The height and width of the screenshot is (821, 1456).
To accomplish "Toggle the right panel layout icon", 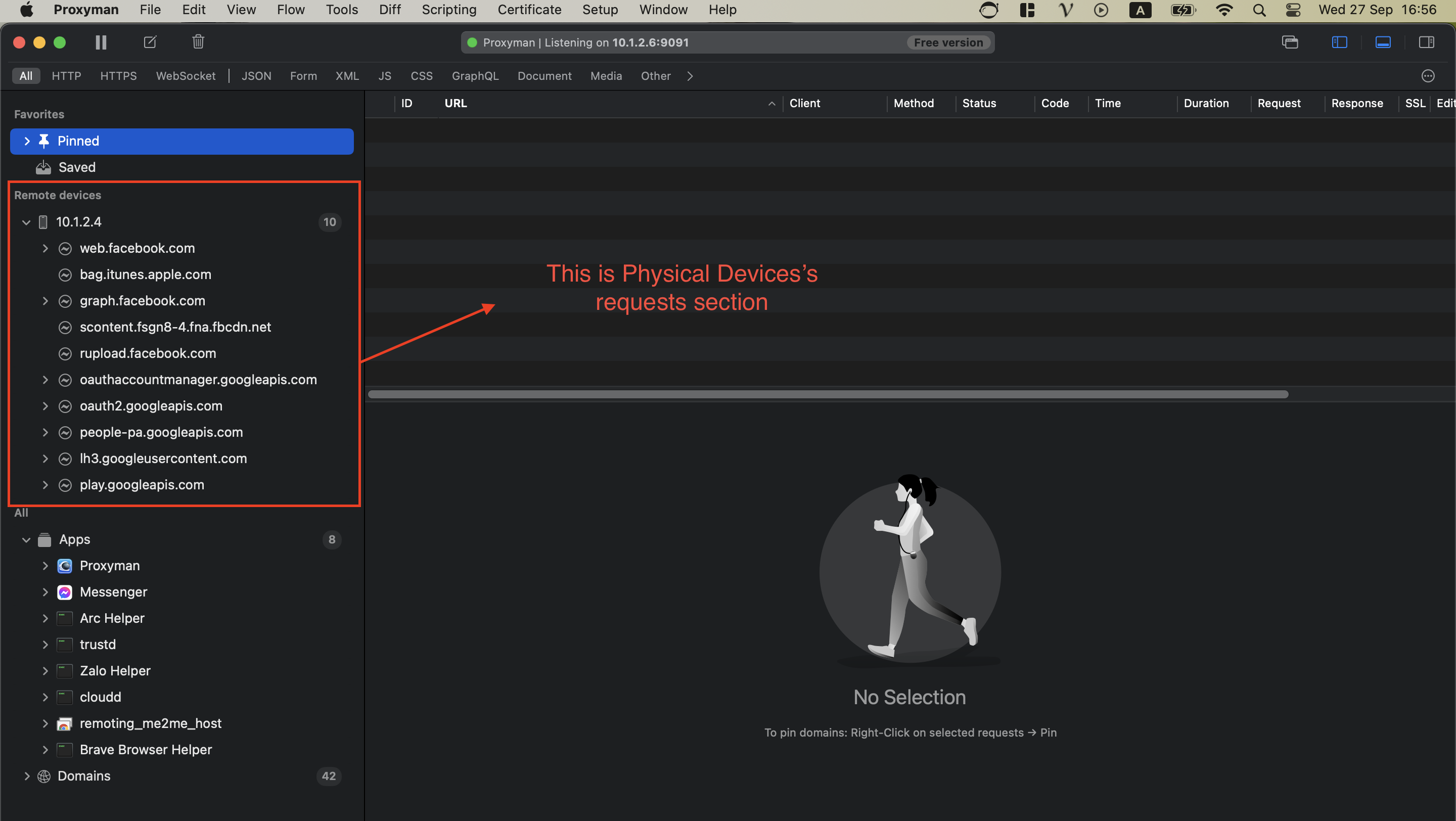I will tap(1426, 42).
